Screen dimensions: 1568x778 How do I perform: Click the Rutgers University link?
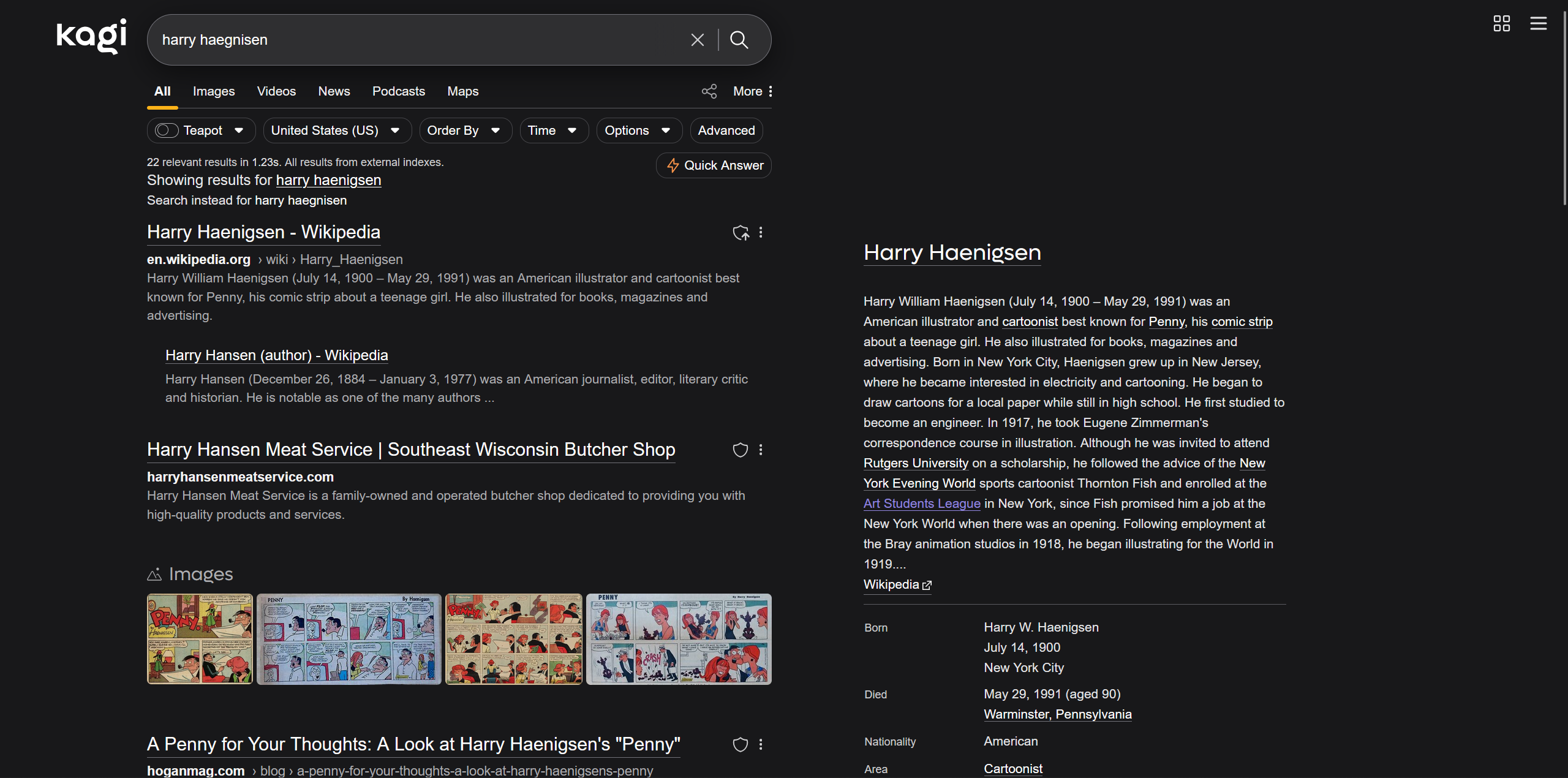(x=916, y=463)
